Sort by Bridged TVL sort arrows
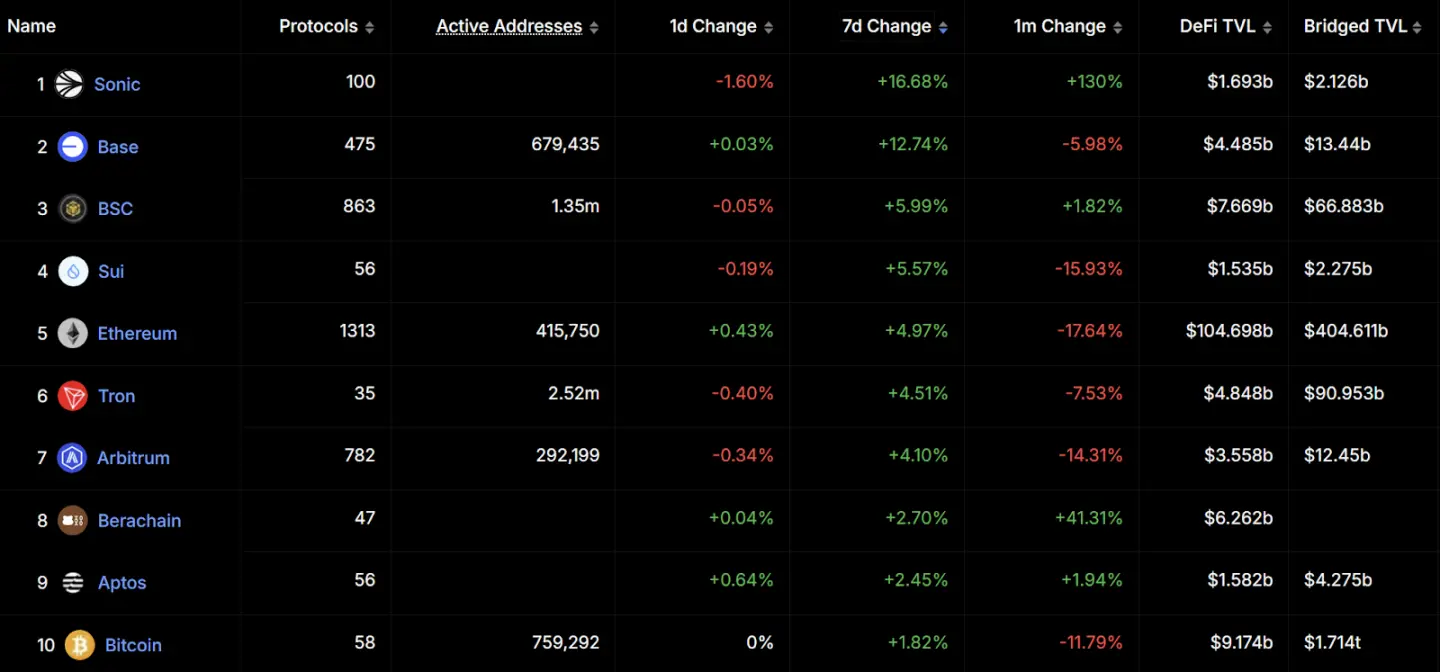The image size is (1440, 672). coord(1417,28)
